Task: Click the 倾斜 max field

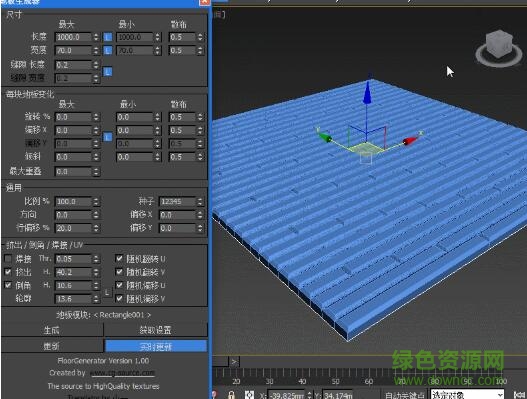Action: point(73,157)
